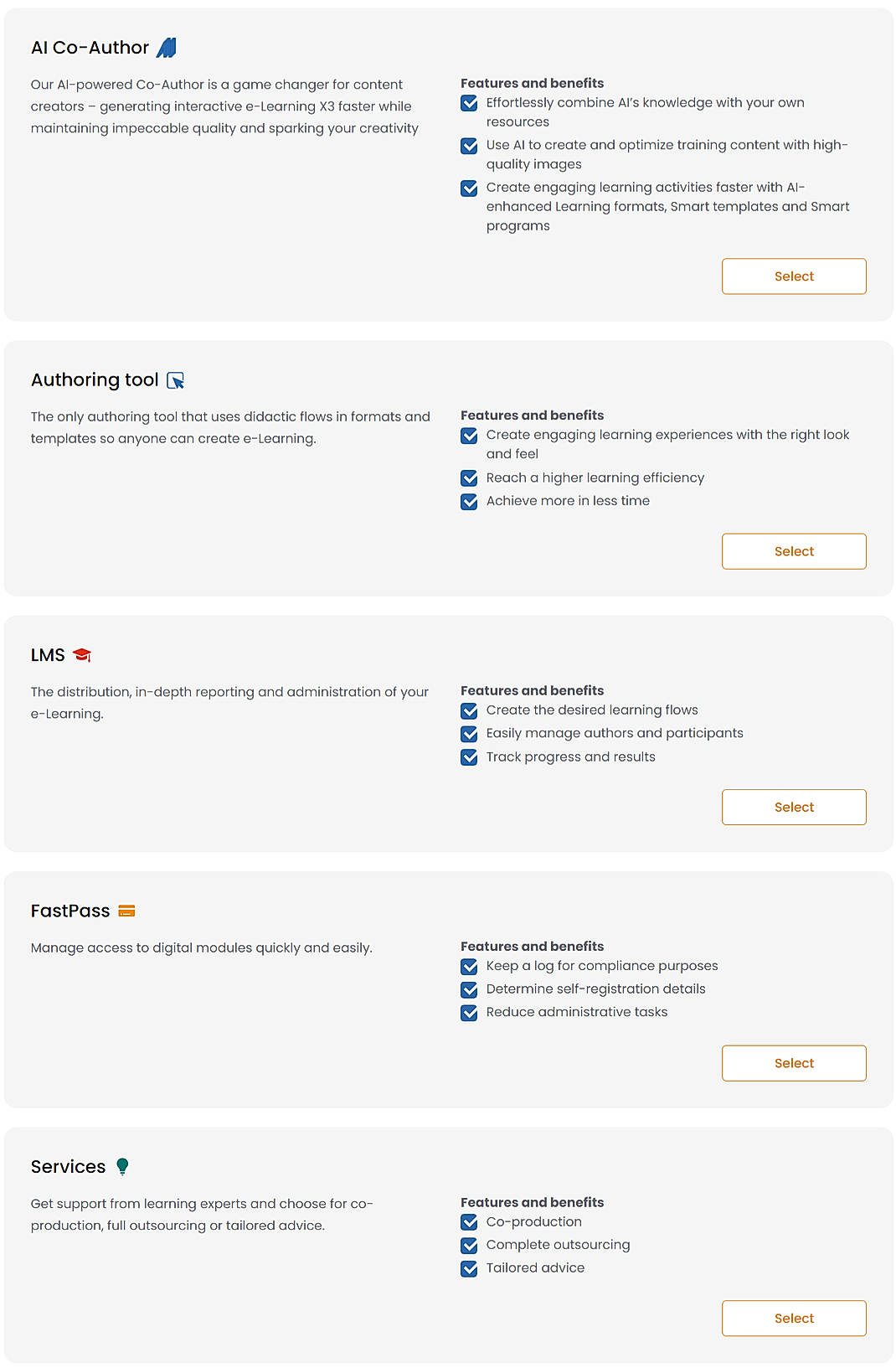Select the LMS product
Screen dimensions: 896x1368
coord(793,807)
